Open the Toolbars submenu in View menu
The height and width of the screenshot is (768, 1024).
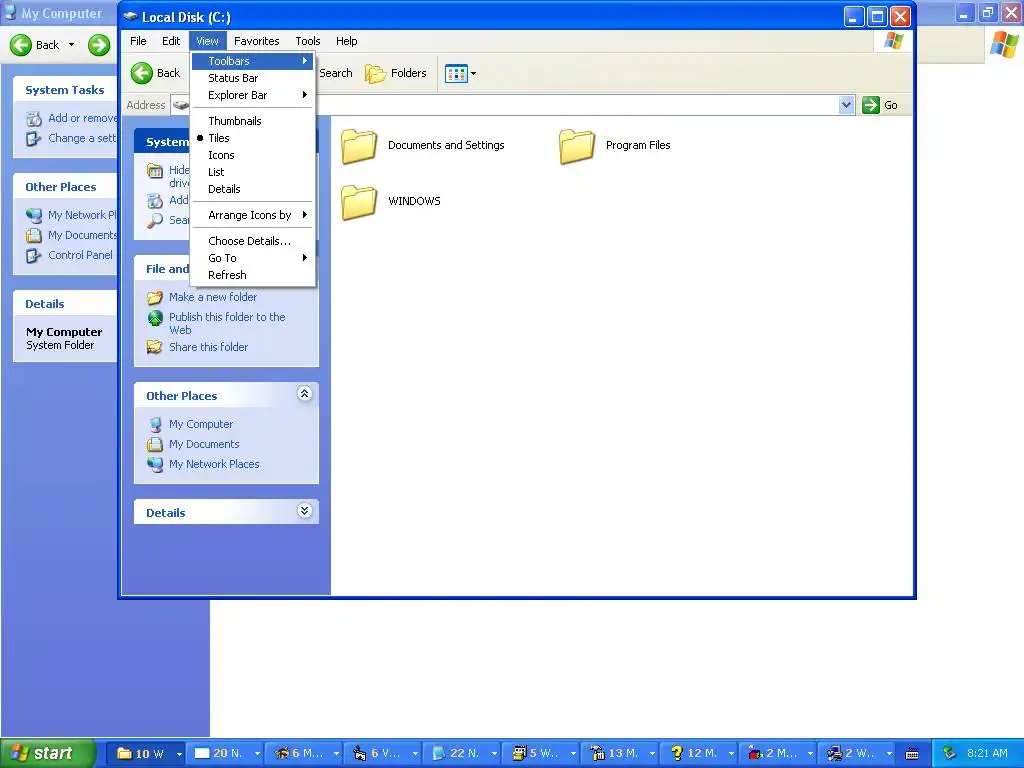click(x=253, y=61)
